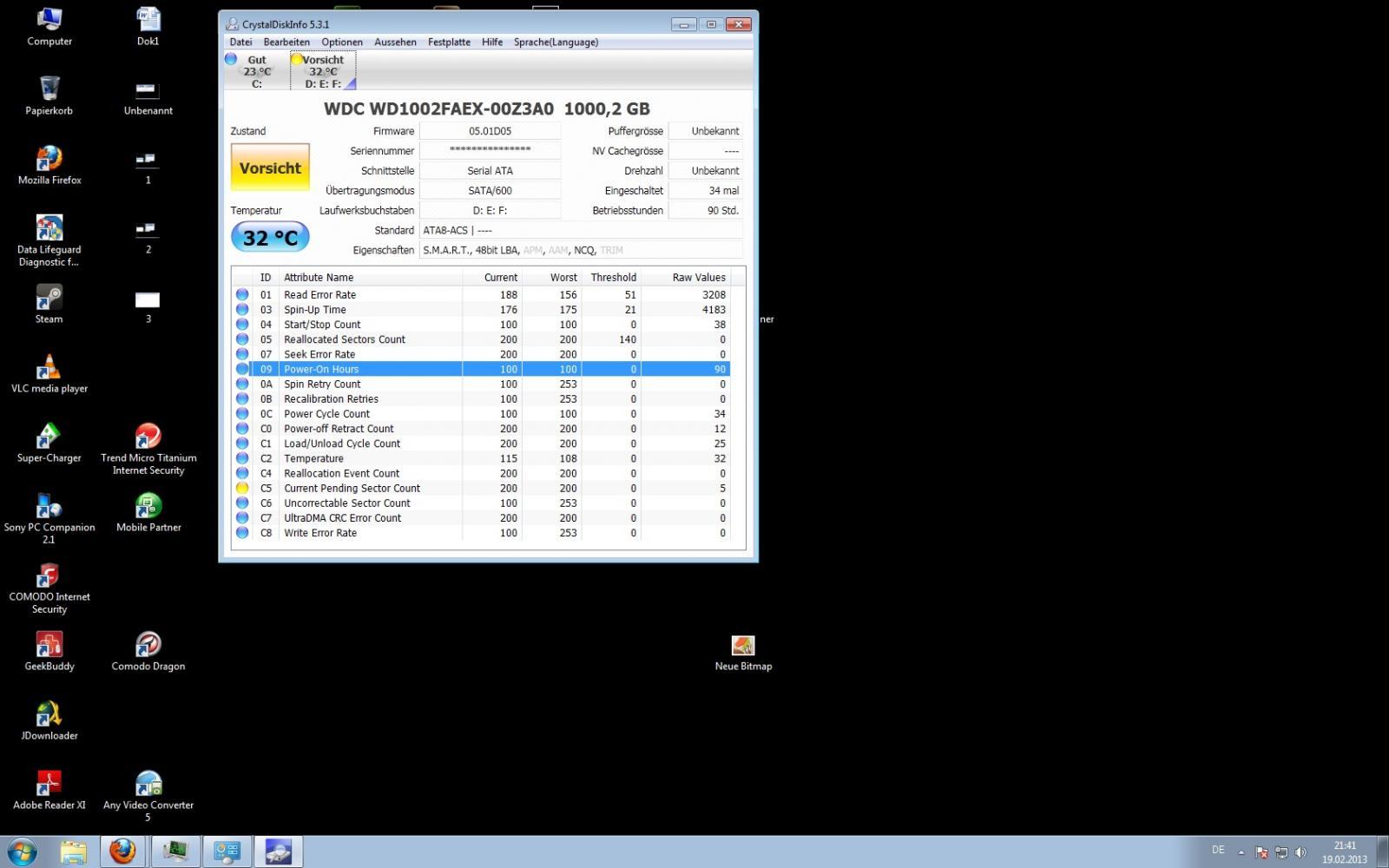This screenshot has height=868, width=1389.
Task: Open Windows Explorer from the taskbar
Action: 74,852
